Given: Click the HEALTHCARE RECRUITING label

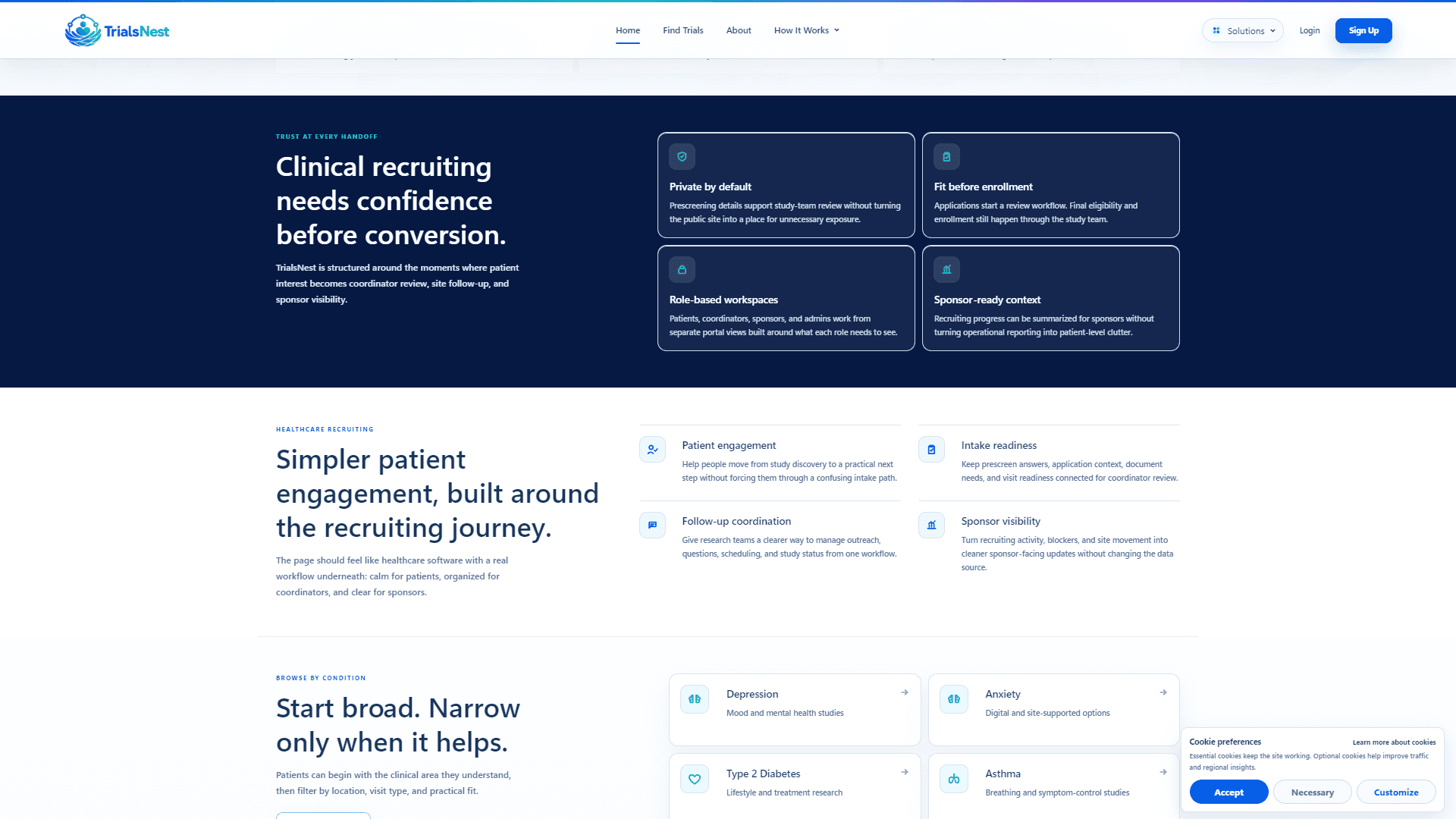Looking at the screenshot, I should click(x=325, y=429).
